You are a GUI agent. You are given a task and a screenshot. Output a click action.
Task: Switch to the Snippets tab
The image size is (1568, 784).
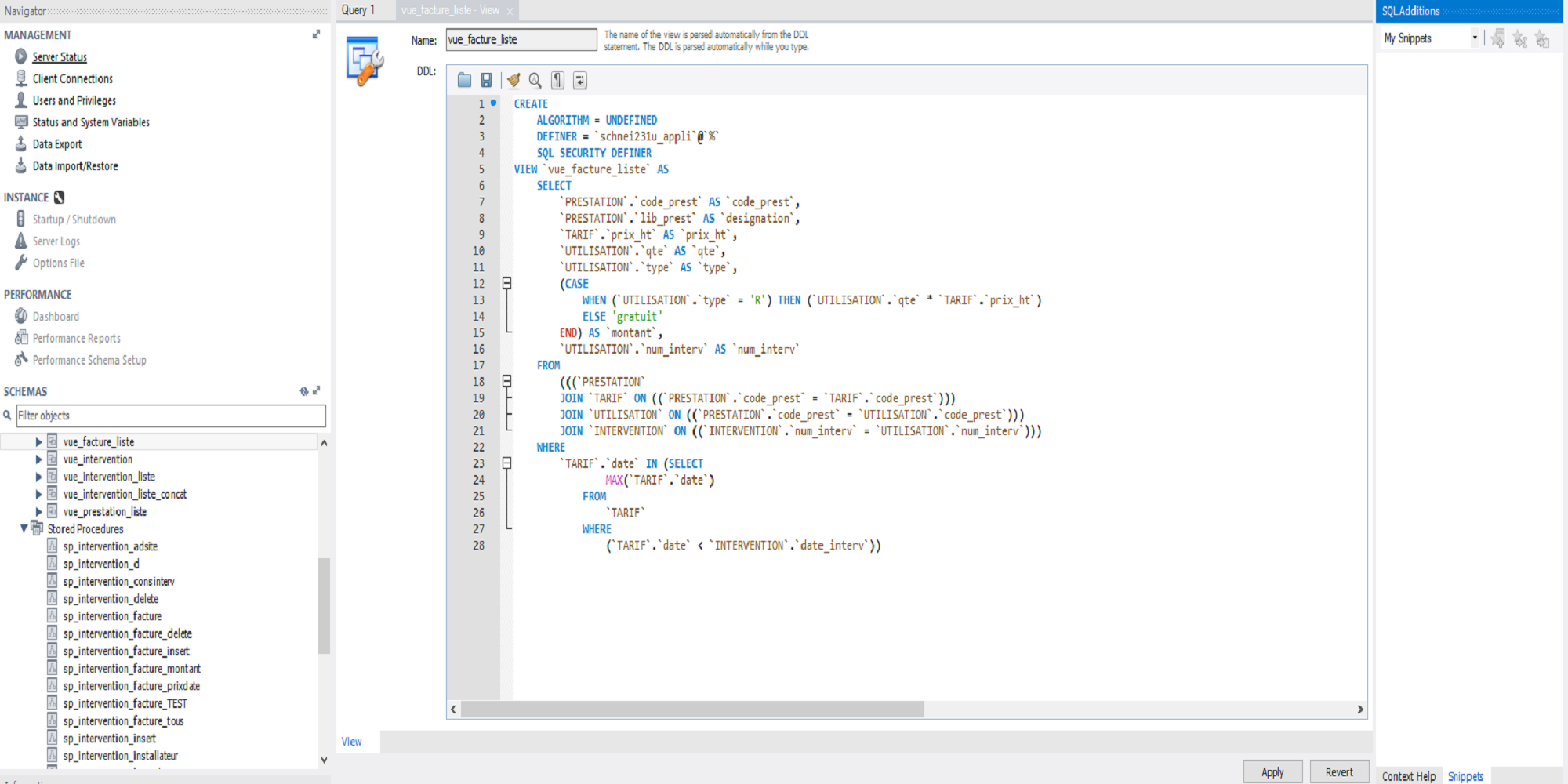[1465, 776]
